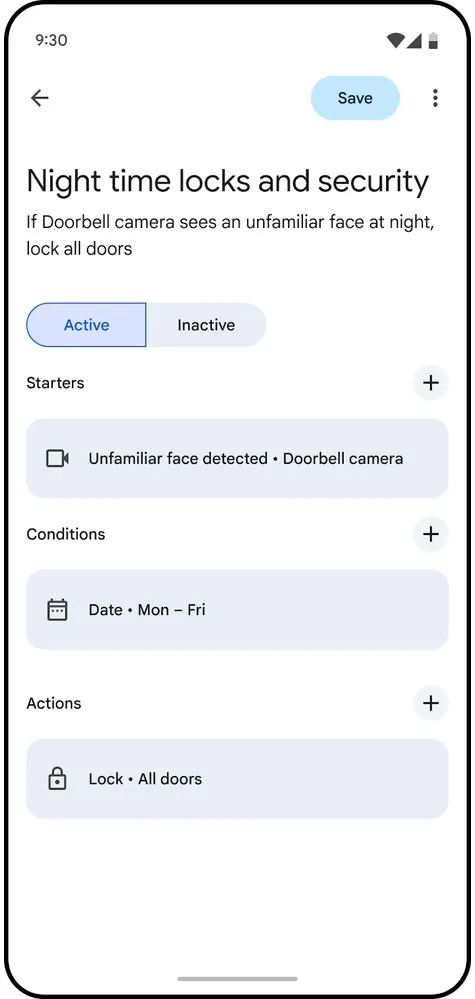This screenshot has height=999, width=475.
Task: Click the calendar icon in Date condition
Action: pos(57,610)
